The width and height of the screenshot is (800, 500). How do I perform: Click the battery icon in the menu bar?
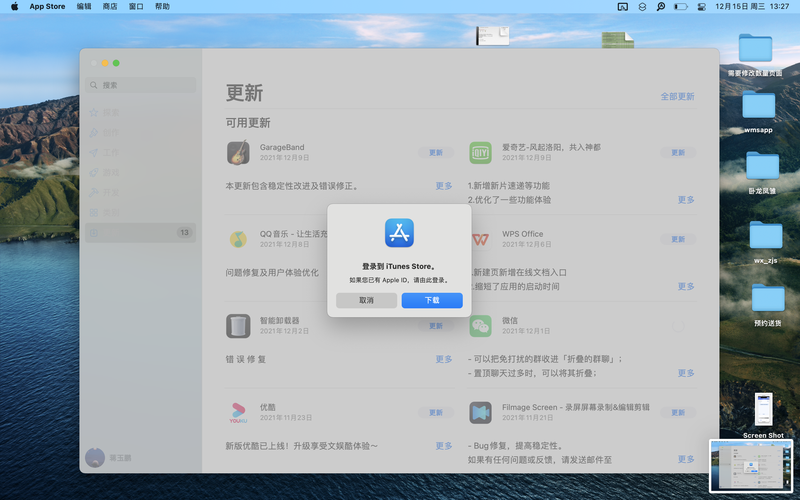(x=681, y=7)
